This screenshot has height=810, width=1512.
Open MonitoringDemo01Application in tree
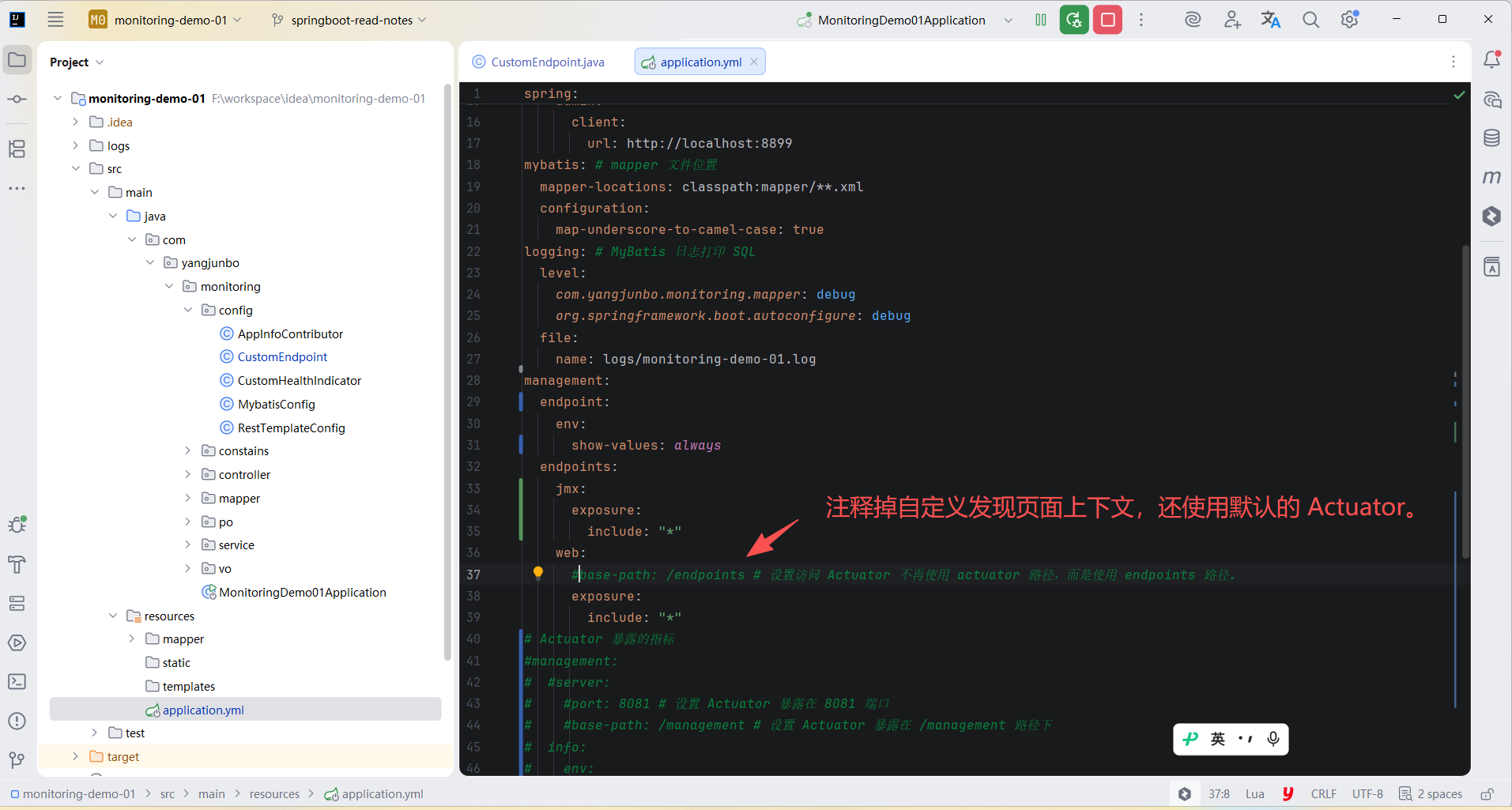click(x=302, y=592)
